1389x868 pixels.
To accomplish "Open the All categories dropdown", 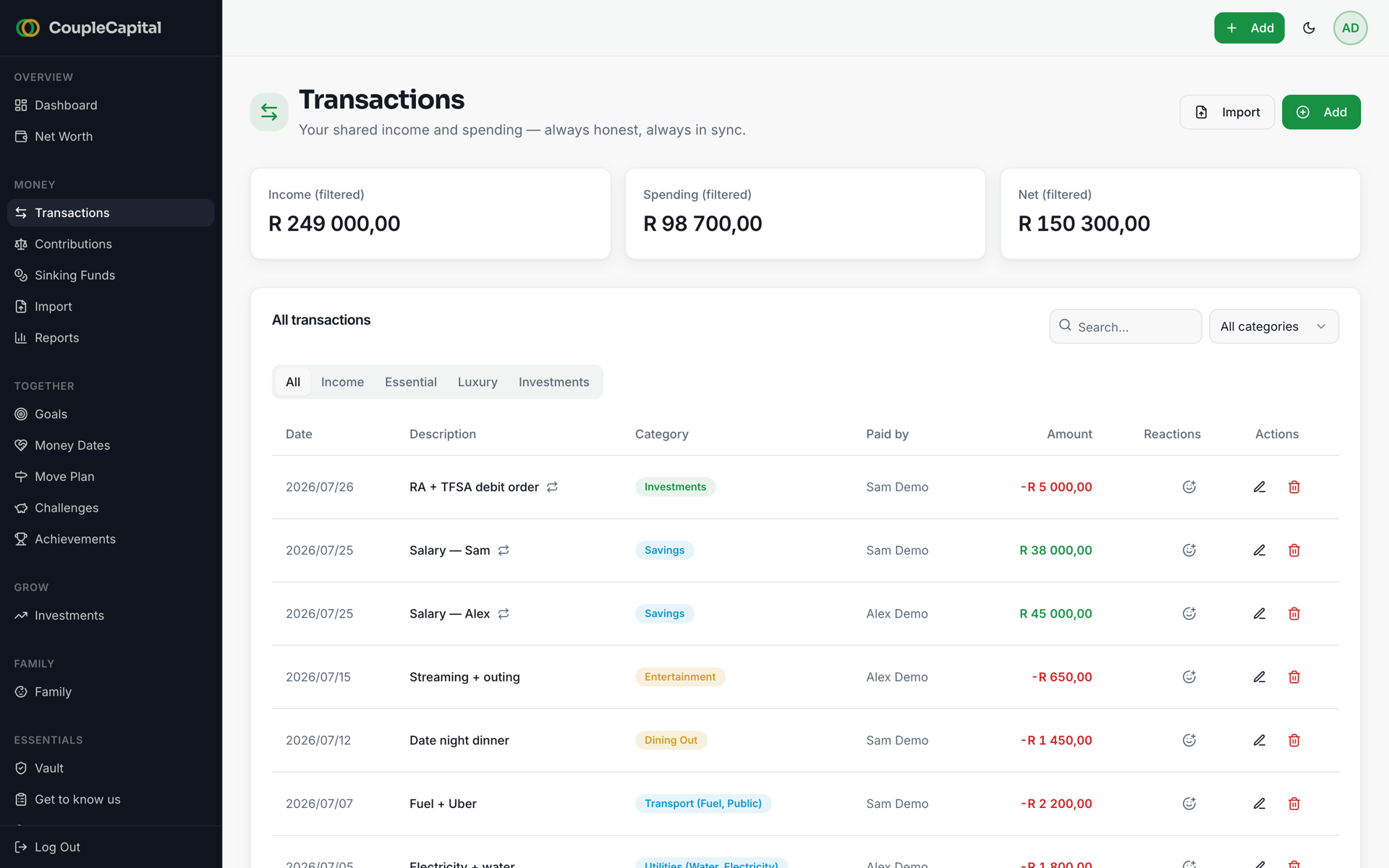I will click(1273, 326).
